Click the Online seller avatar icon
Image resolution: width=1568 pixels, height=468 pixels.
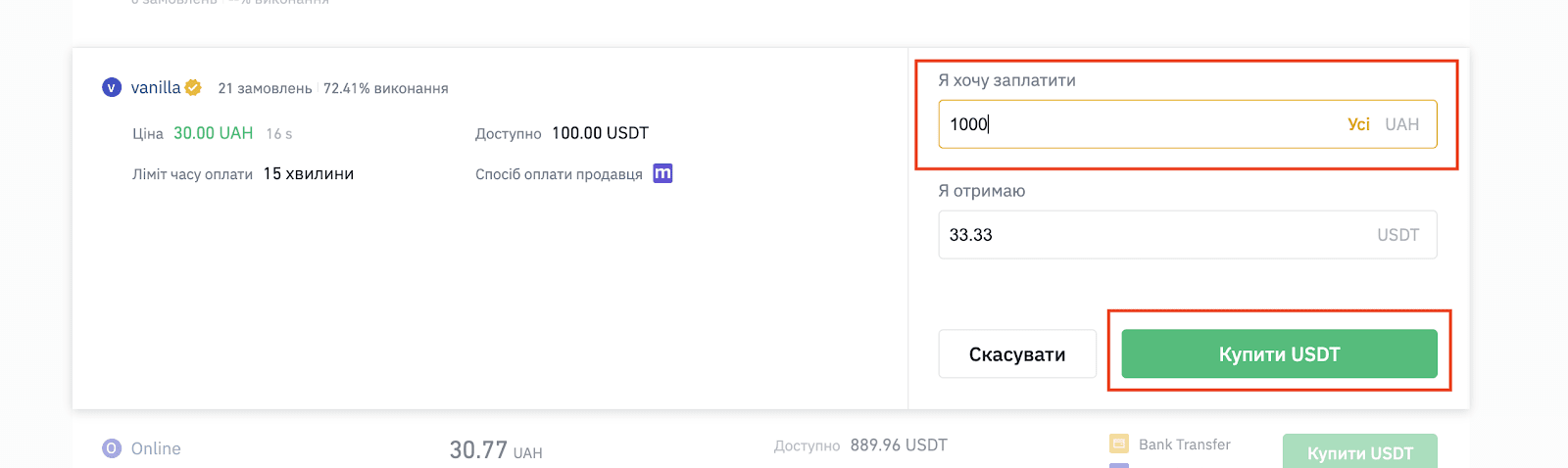(x=112, y=448)
